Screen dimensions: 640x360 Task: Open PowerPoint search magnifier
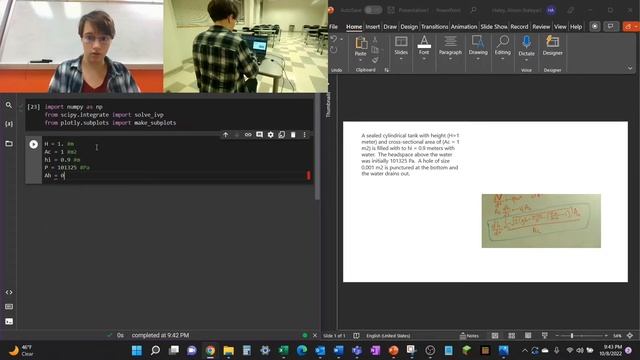pos(473,10)
